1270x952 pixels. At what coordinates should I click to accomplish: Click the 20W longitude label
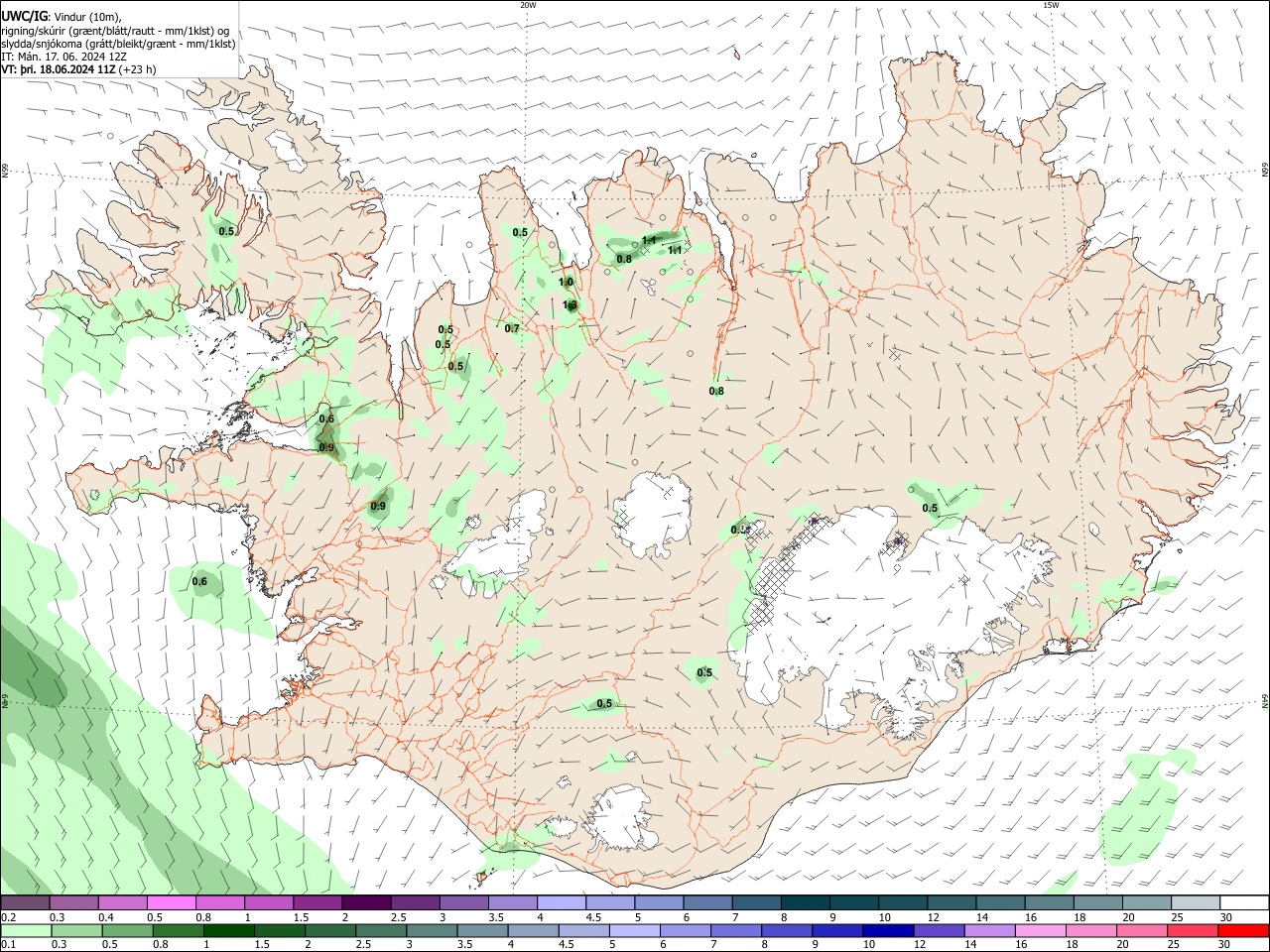[528, 5]
